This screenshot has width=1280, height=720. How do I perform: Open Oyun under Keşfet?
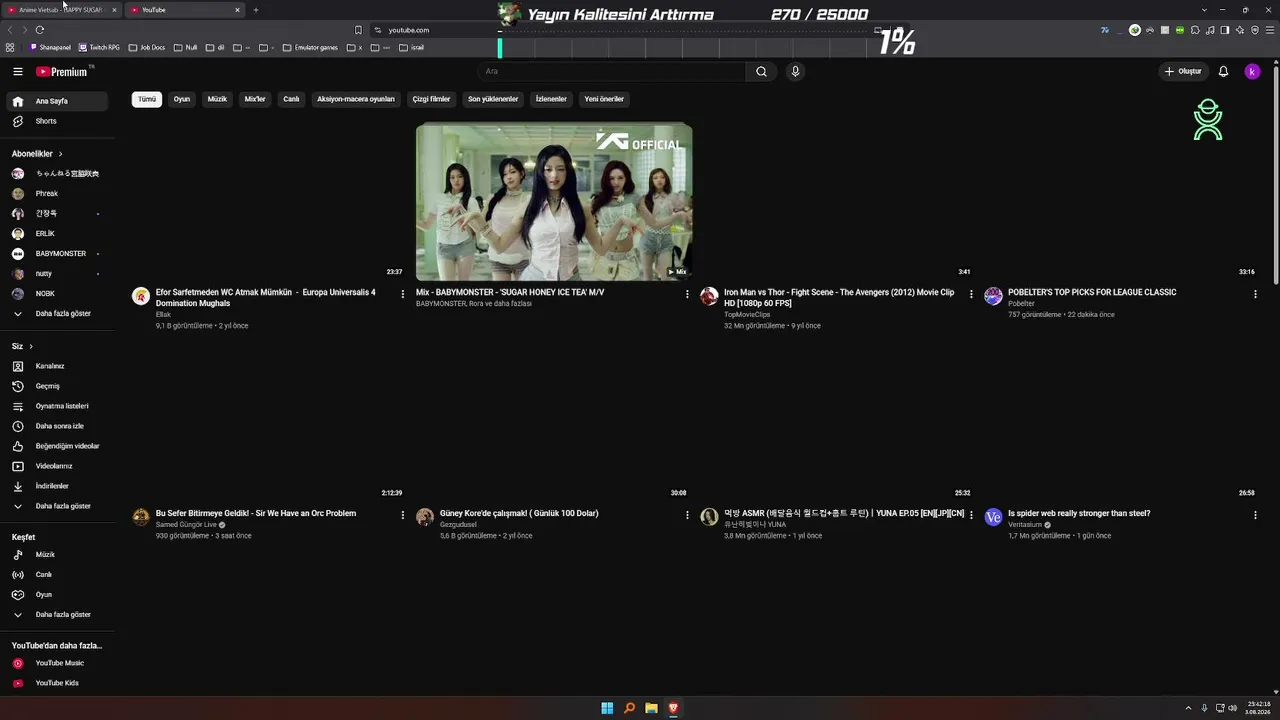[58, 594]
